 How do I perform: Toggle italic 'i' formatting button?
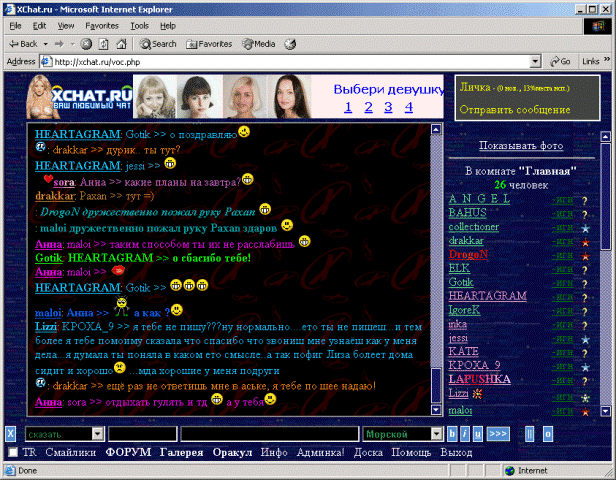465,434
